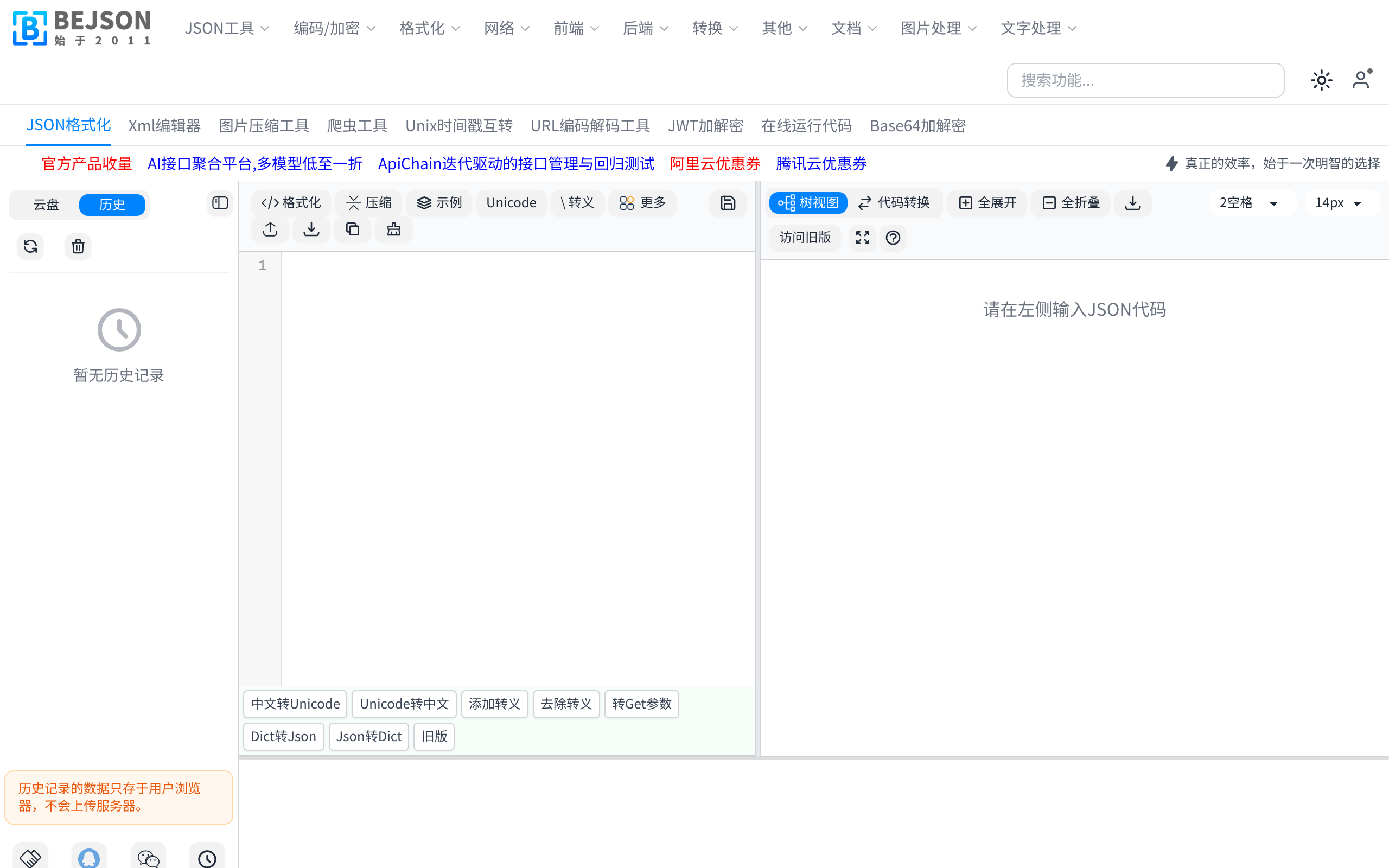Screen dimensions: 1389x868
Task: Click the Json转Dict button
Action: tap(368, 737)
